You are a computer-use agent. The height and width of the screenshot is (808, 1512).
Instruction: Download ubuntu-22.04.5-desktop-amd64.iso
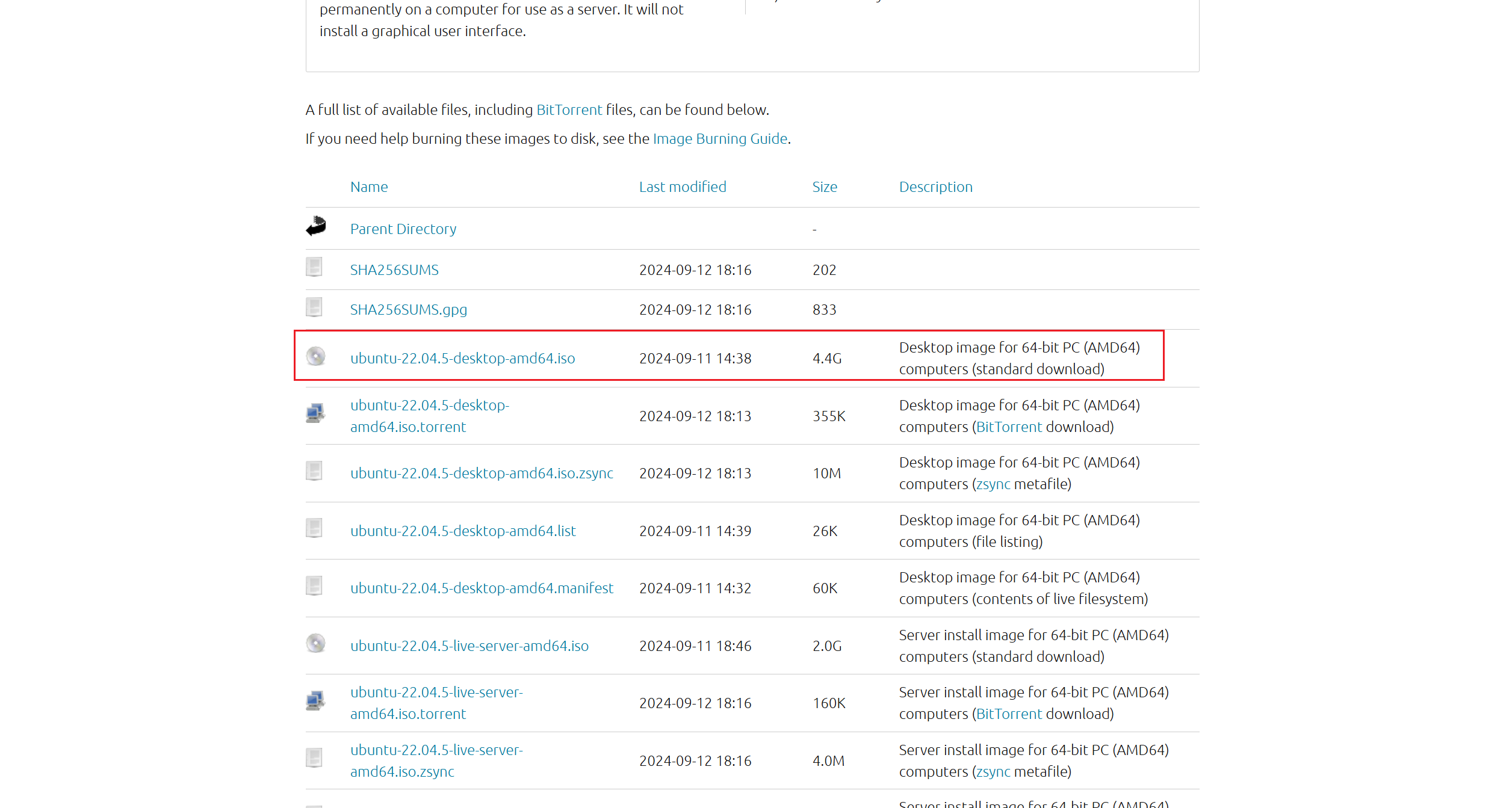tap(463, 359)
